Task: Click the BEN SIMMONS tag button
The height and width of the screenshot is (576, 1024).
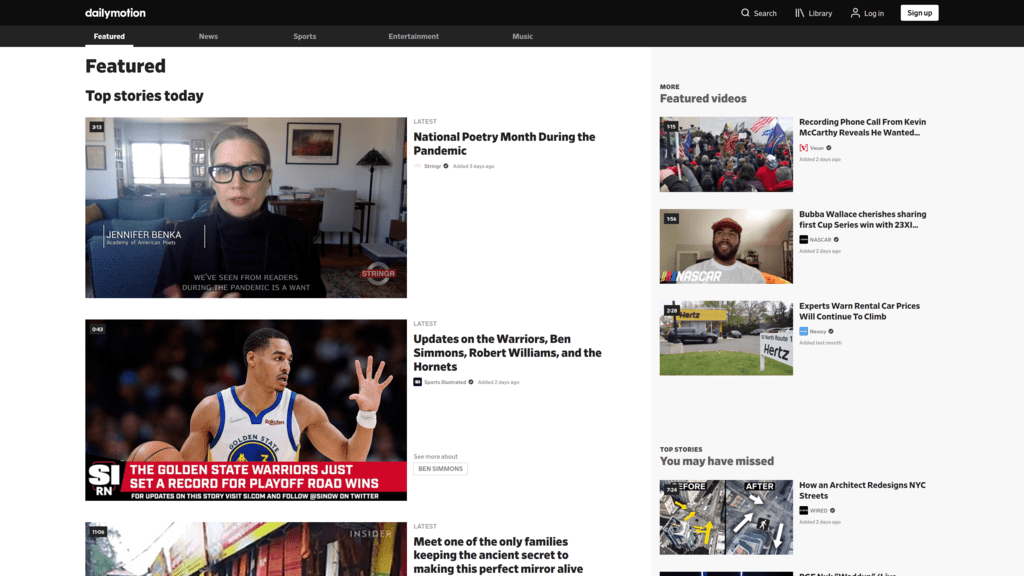Action: [x=440, y=469]
